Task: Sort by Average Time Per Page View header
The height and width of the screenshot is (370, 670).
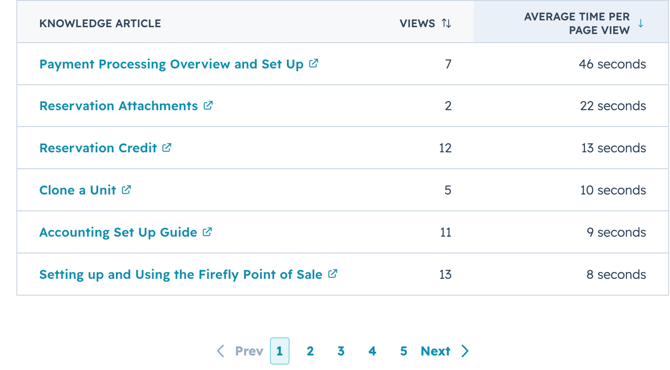Action: point(577,23)
